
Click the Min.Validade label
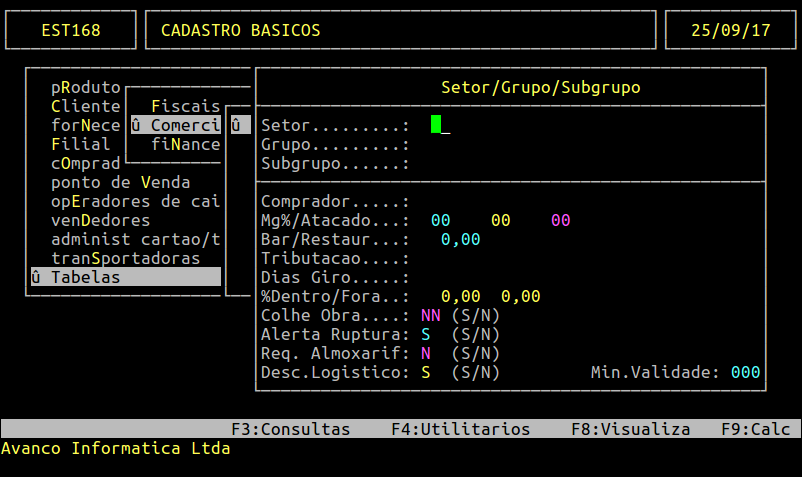point(656,372)
